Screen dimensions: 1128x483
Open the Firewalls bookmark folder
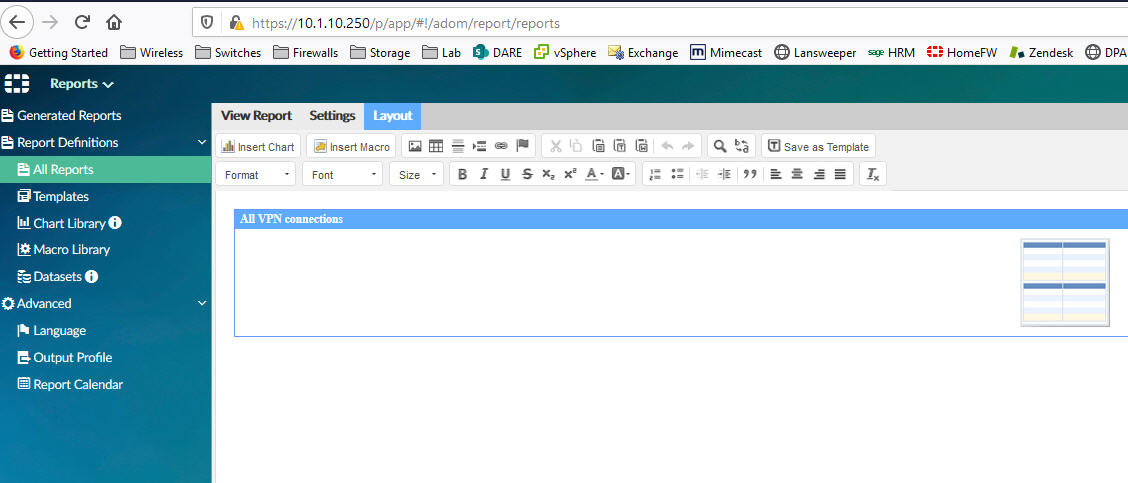(x=305, y=53)
